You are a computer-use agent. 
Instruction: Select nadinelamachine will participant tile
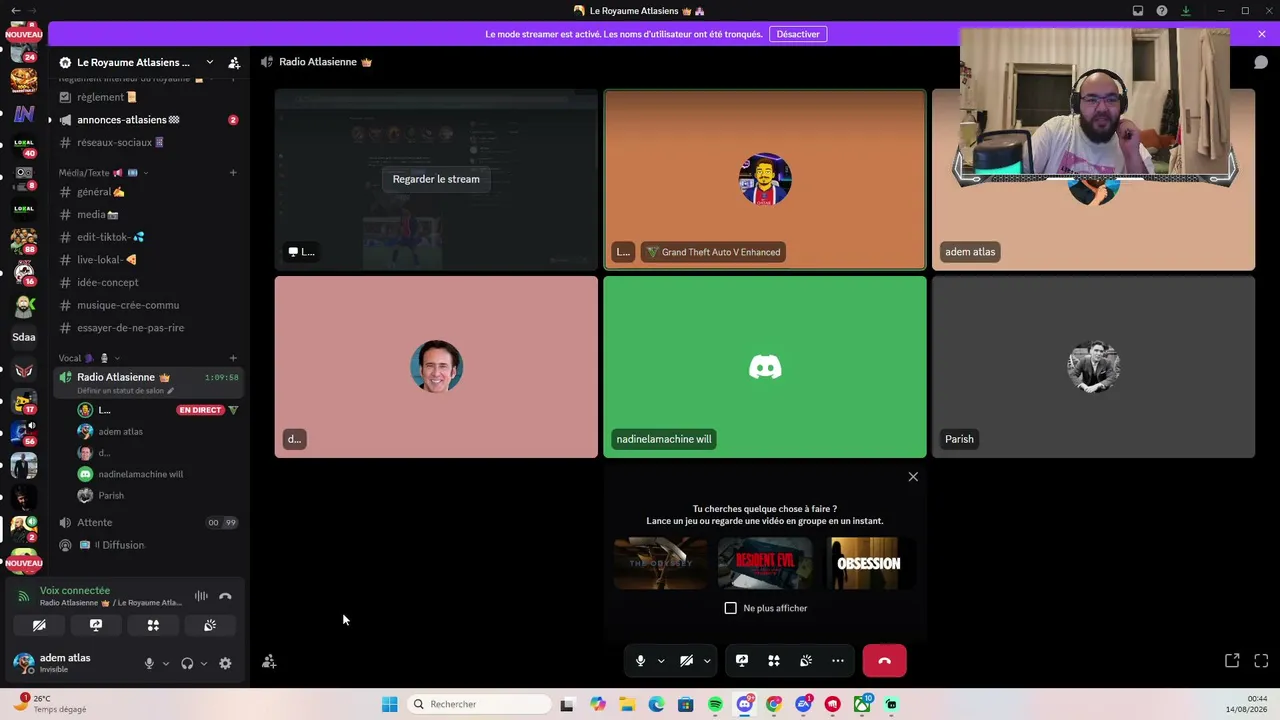click(765, 367)
